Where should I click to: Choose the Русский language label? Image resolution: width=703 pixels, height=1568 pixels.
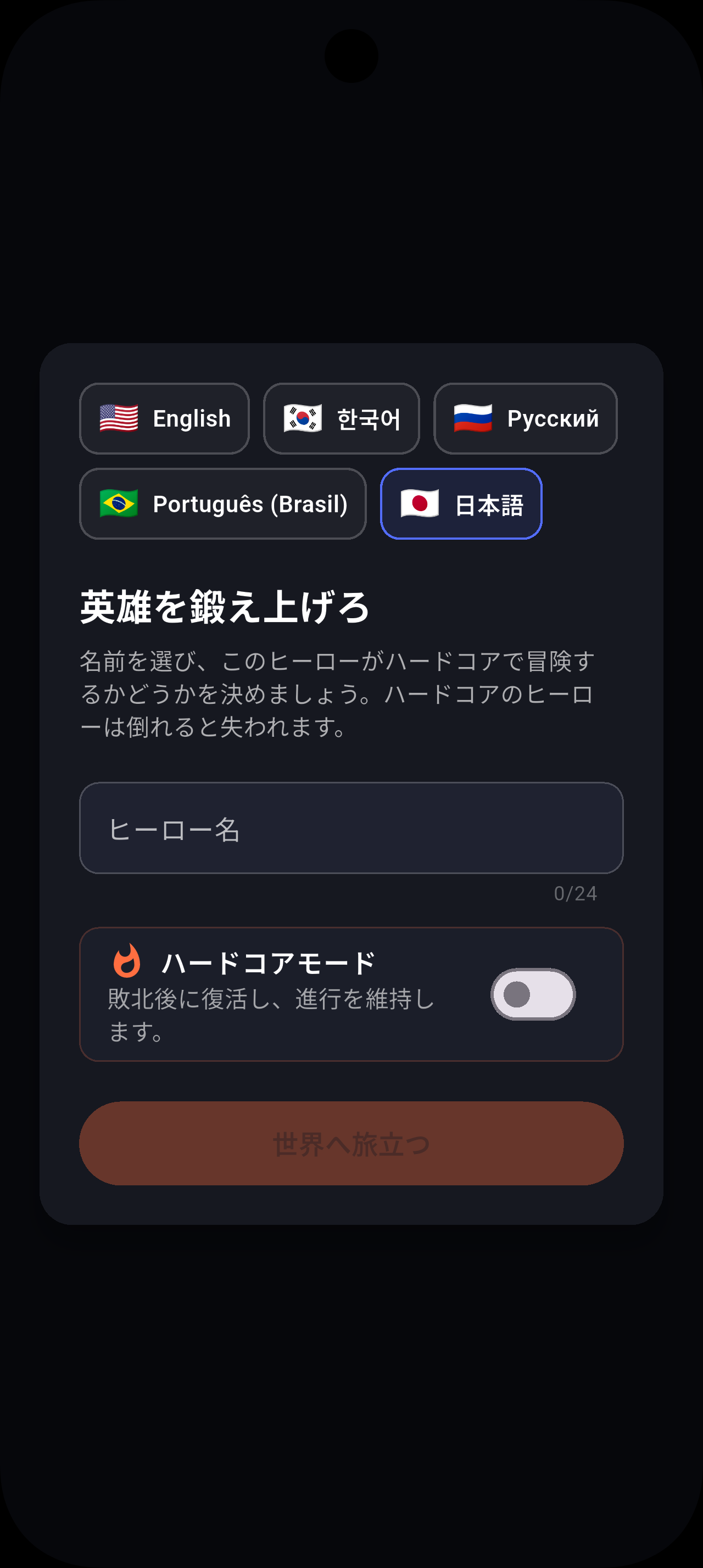[553, 419]
